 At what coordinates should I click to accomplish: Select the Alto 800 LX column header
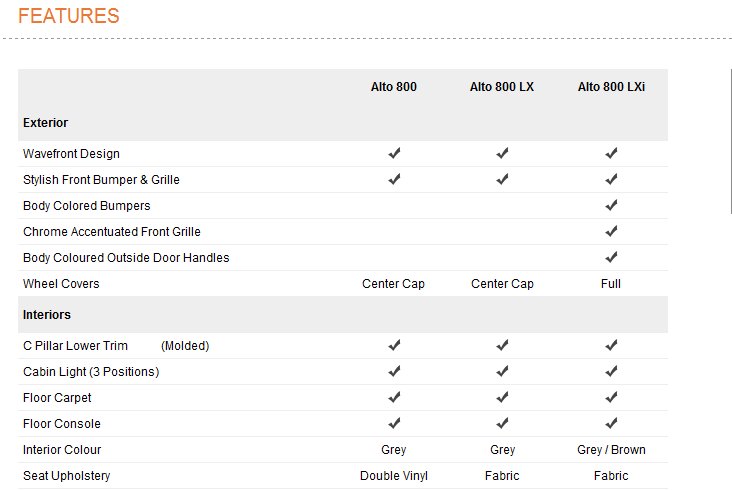(x=502, y=87)
